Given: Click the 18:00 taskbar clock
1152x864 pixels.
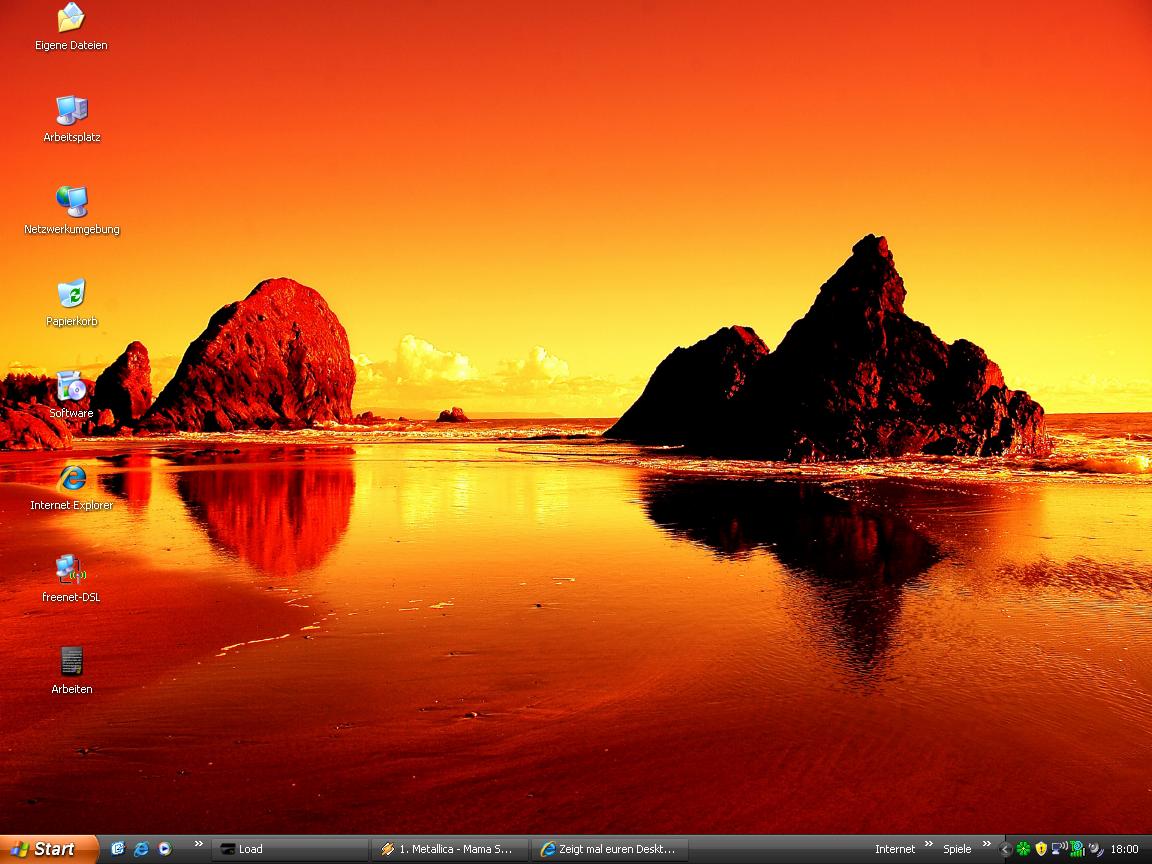Looking at the screenshot, I should pos(1125,849).
